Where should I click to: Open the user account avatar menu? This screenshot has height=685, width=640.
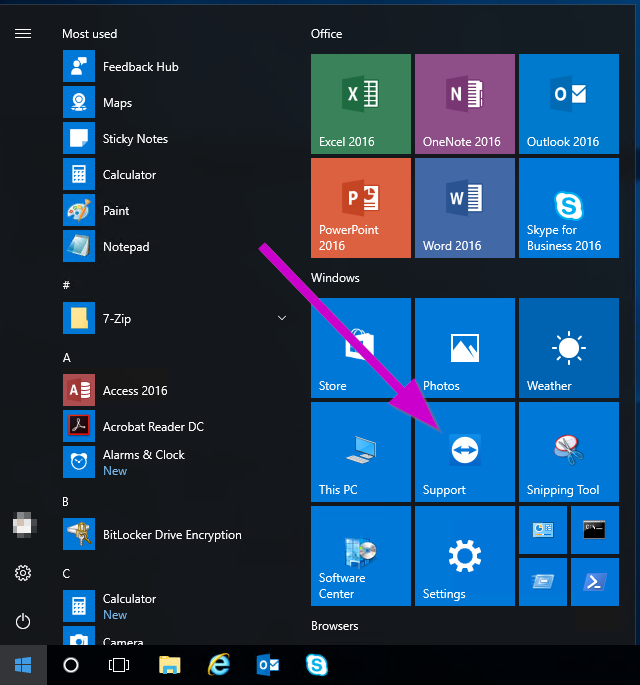pos(24,524)
